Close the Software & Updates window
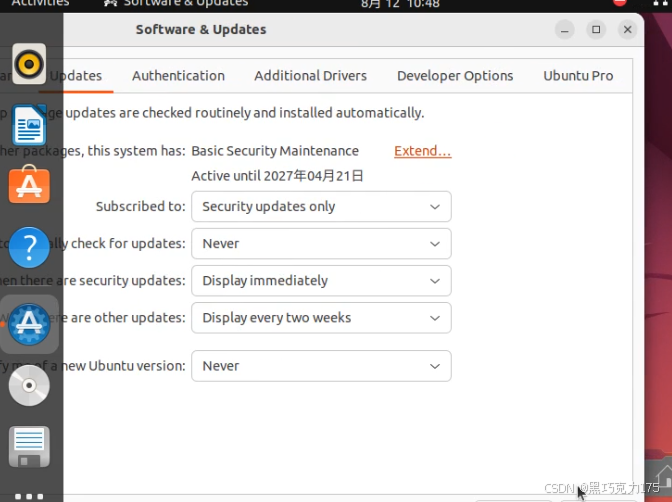This screenshot has height=502, width=672. [x=627, y=30]
